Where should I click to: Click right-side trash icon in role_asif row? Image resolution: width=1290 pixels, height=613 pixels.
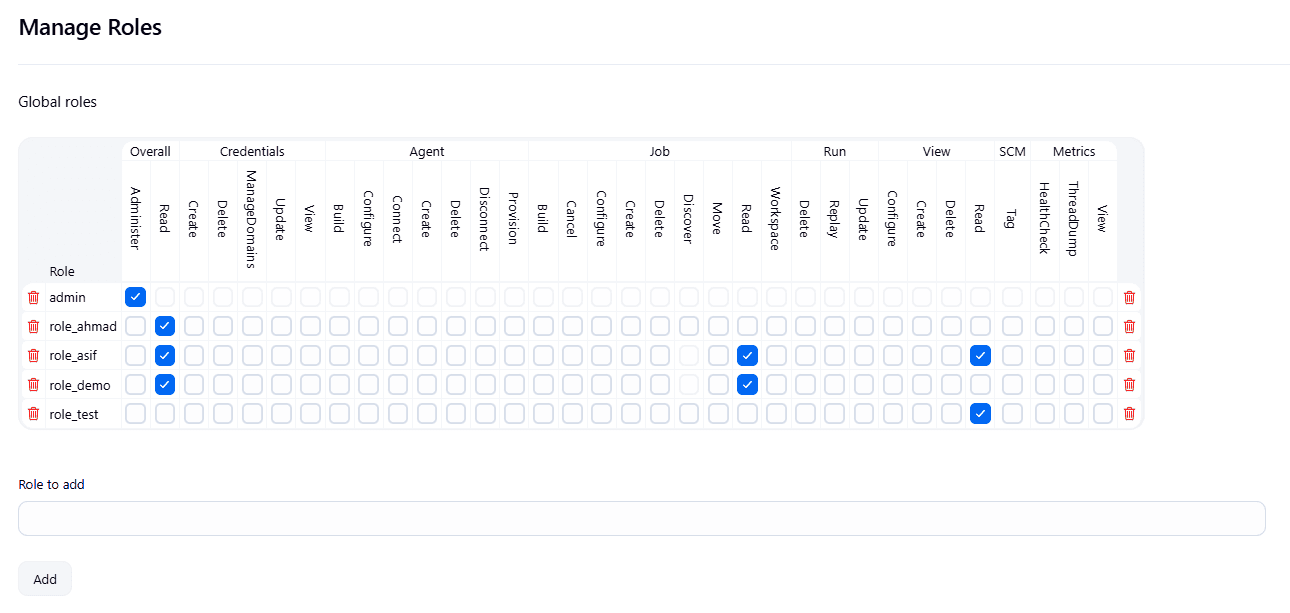click(x=1129, y=355)
